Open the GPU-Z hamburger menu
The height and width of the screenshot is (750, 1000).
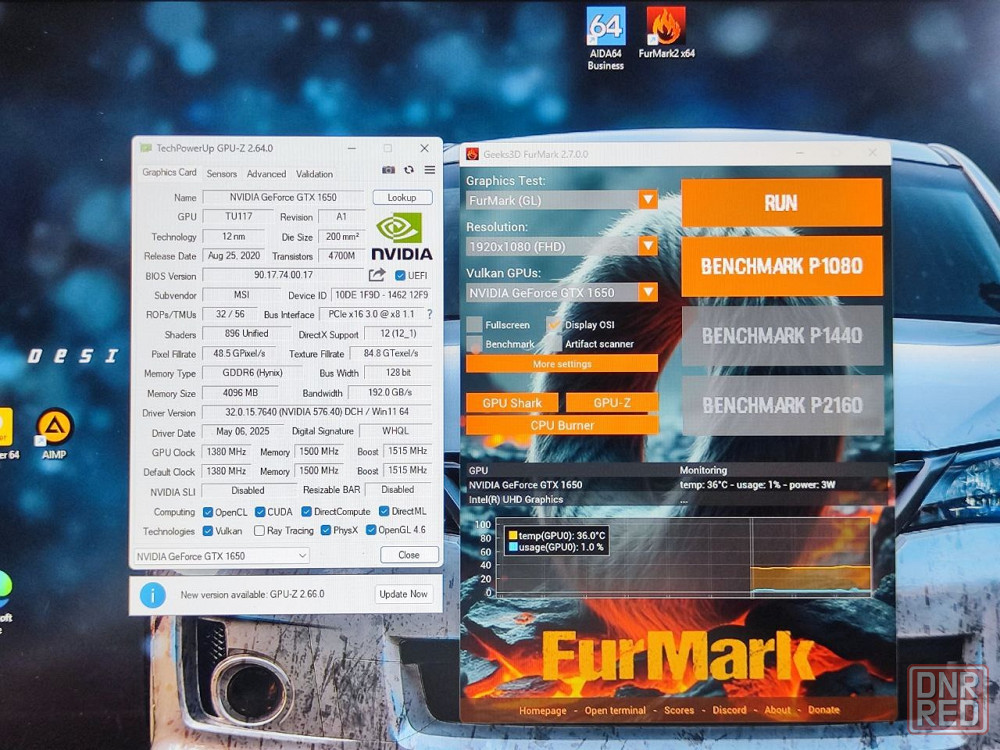430,170
